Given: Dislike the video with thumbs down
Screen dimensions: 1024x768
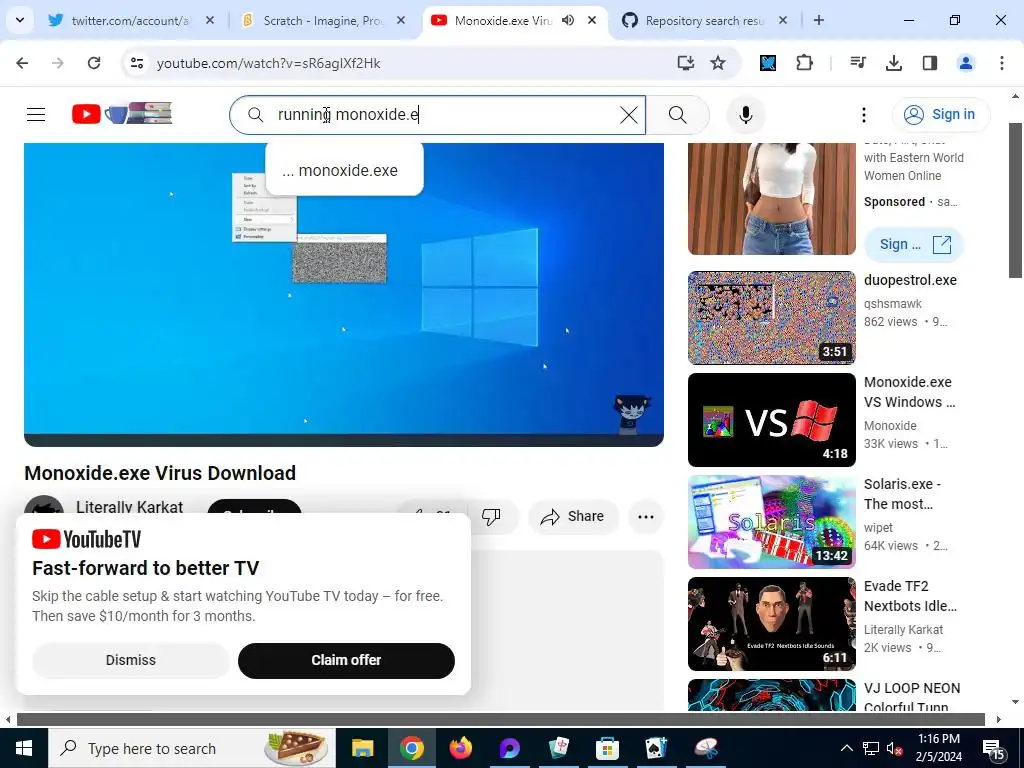Looking at the screenshot, I should [x=491, y=516].
